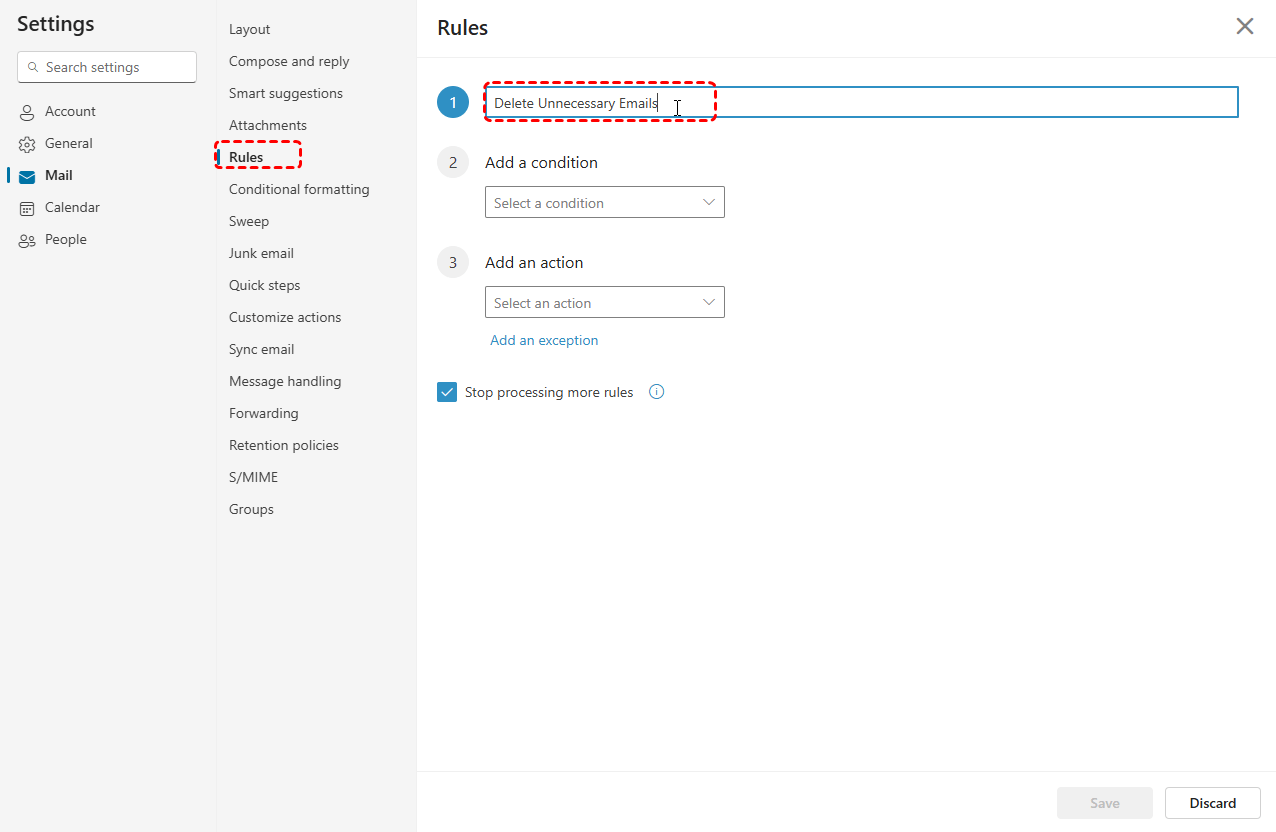Click the General gear icon
This screenshot has width=1276, height=832.
click(27, 144)
